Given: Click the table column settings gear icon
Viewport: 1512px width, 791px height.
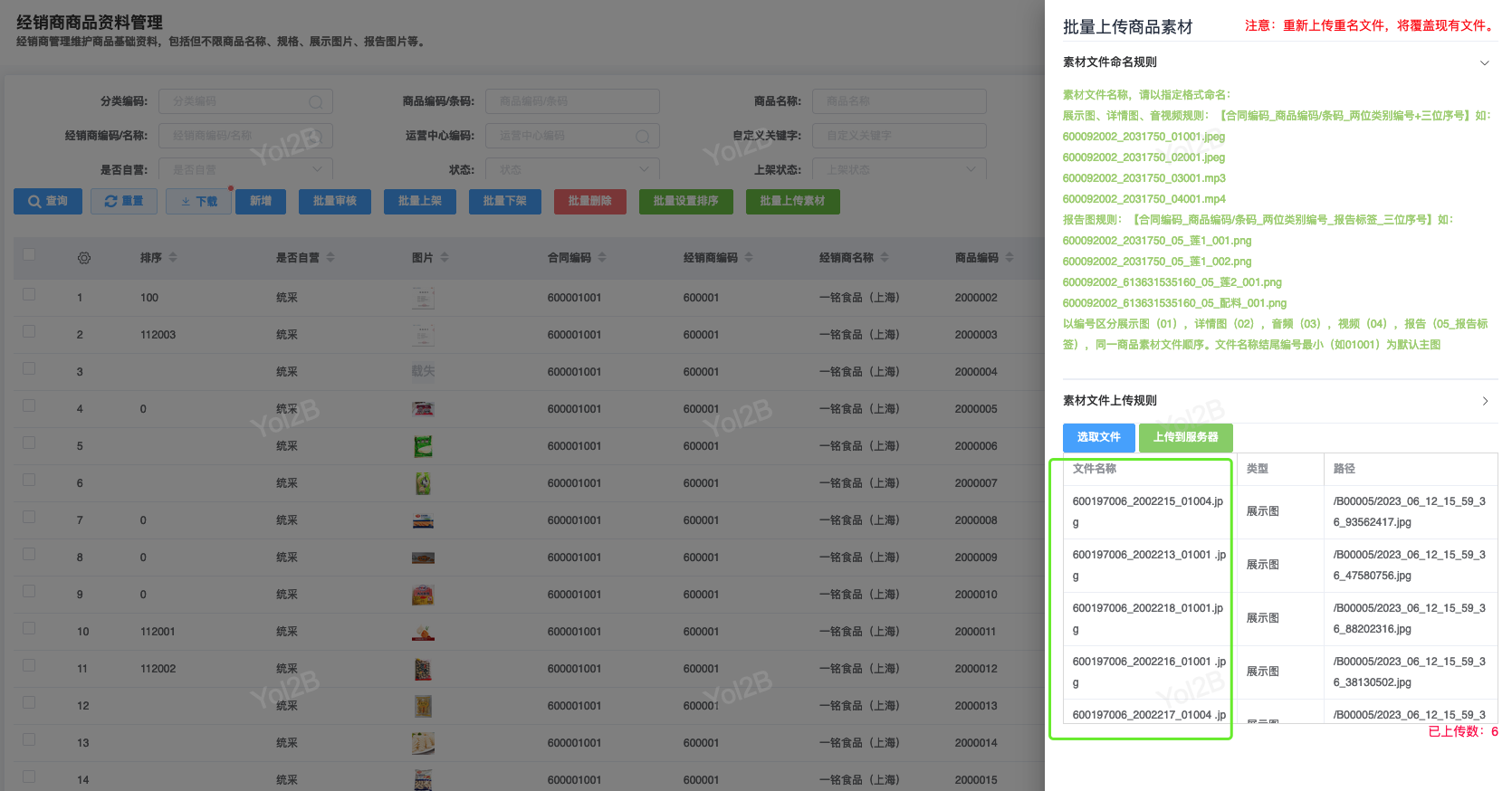Looking at the screenshot, I should click(84, 258).
